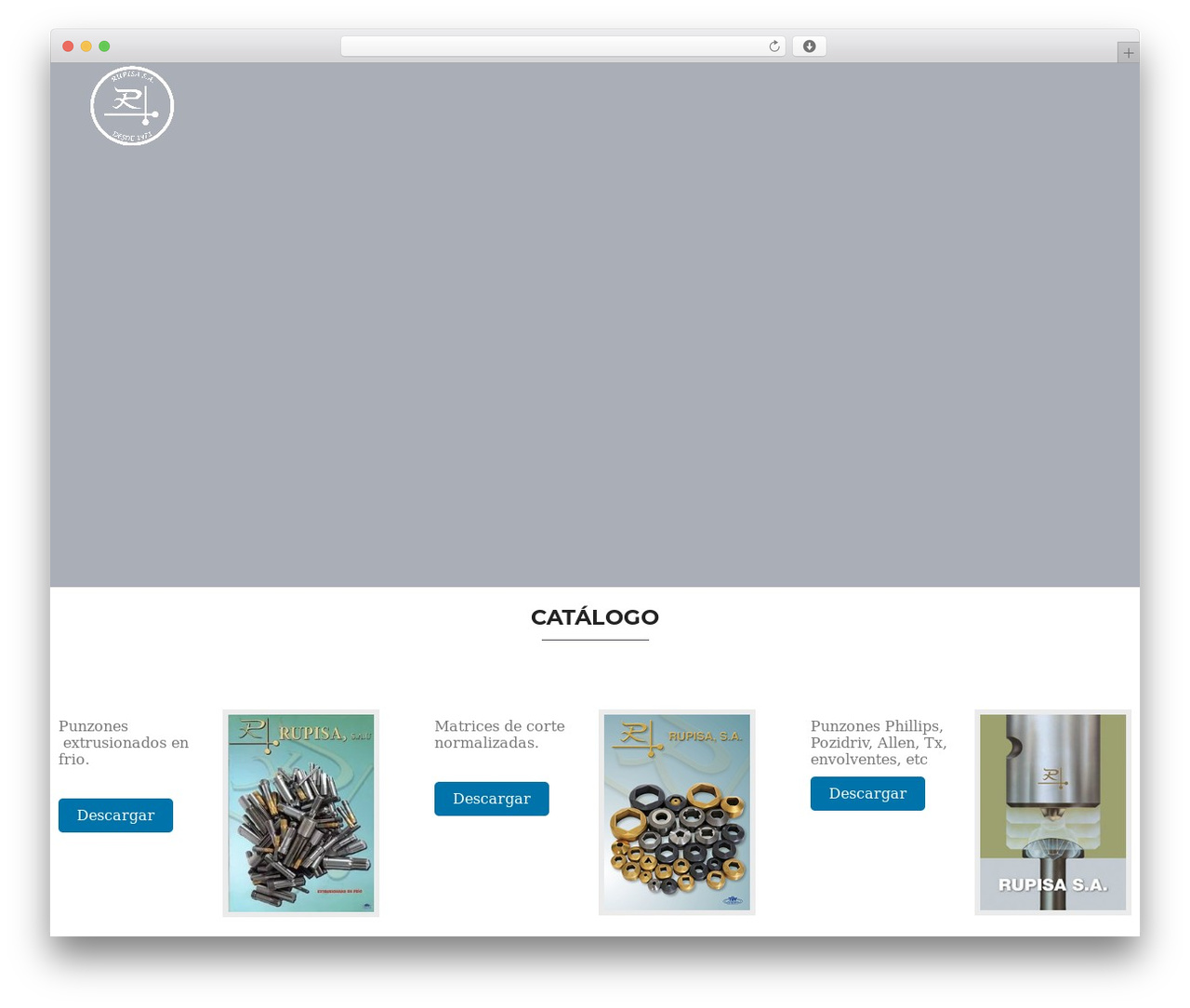Viewport: 1190px width, 1008px height.
Task: Maximize the window with the green button
Action: tap(104, 46)
